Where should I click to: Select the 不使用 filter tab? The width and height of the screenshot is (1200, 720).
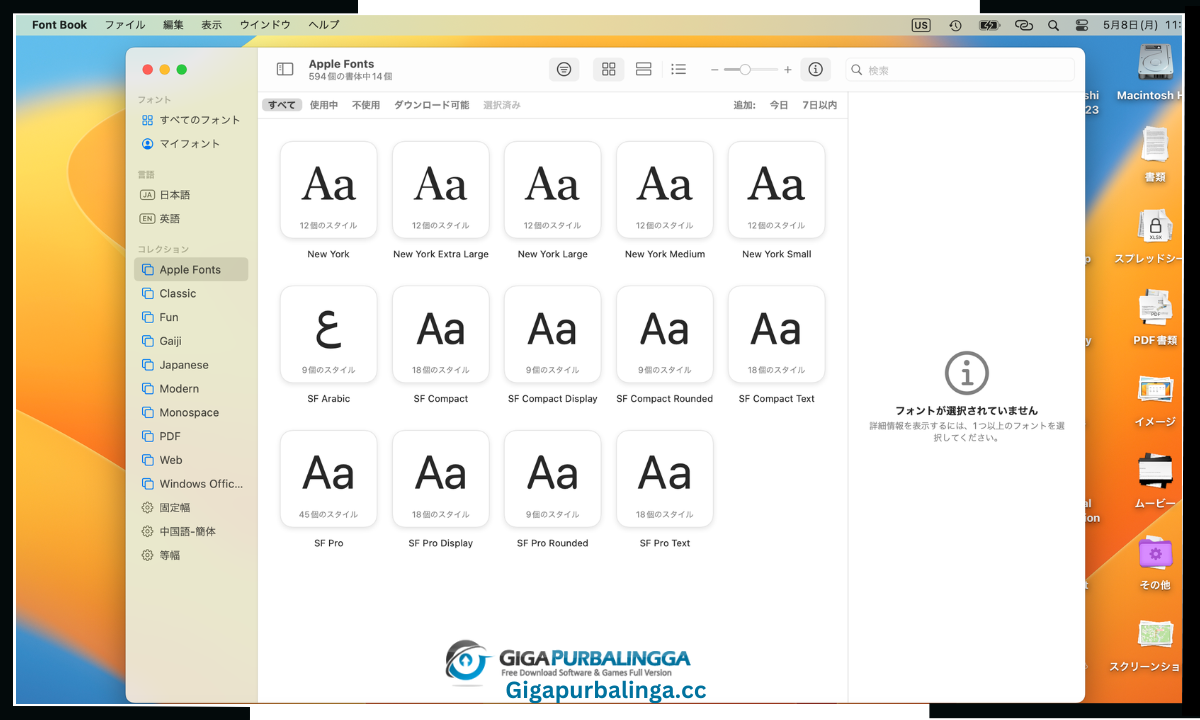pyautogui.click(x=366, y=105)
